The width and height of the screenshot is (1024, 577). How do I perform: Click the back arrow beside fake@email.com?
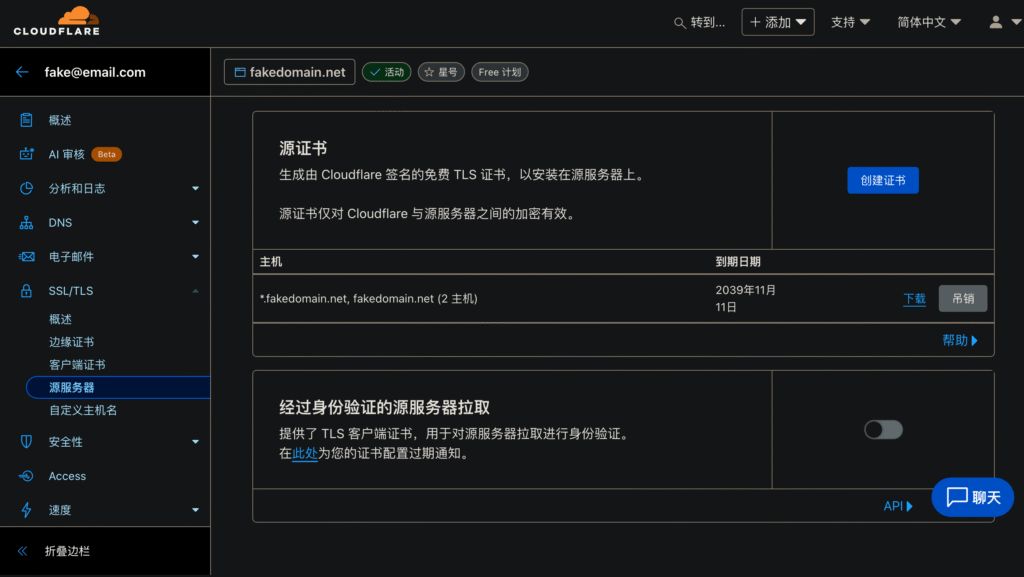pos(22,72)
